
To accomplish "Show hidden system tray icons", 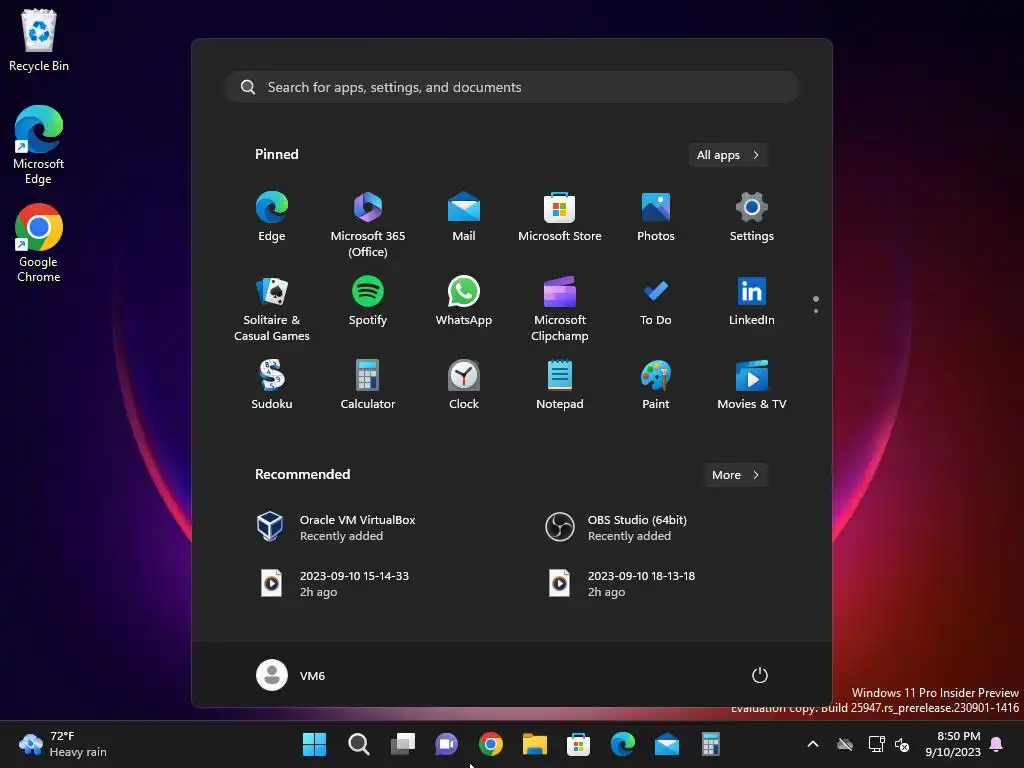I will [813, 744].
